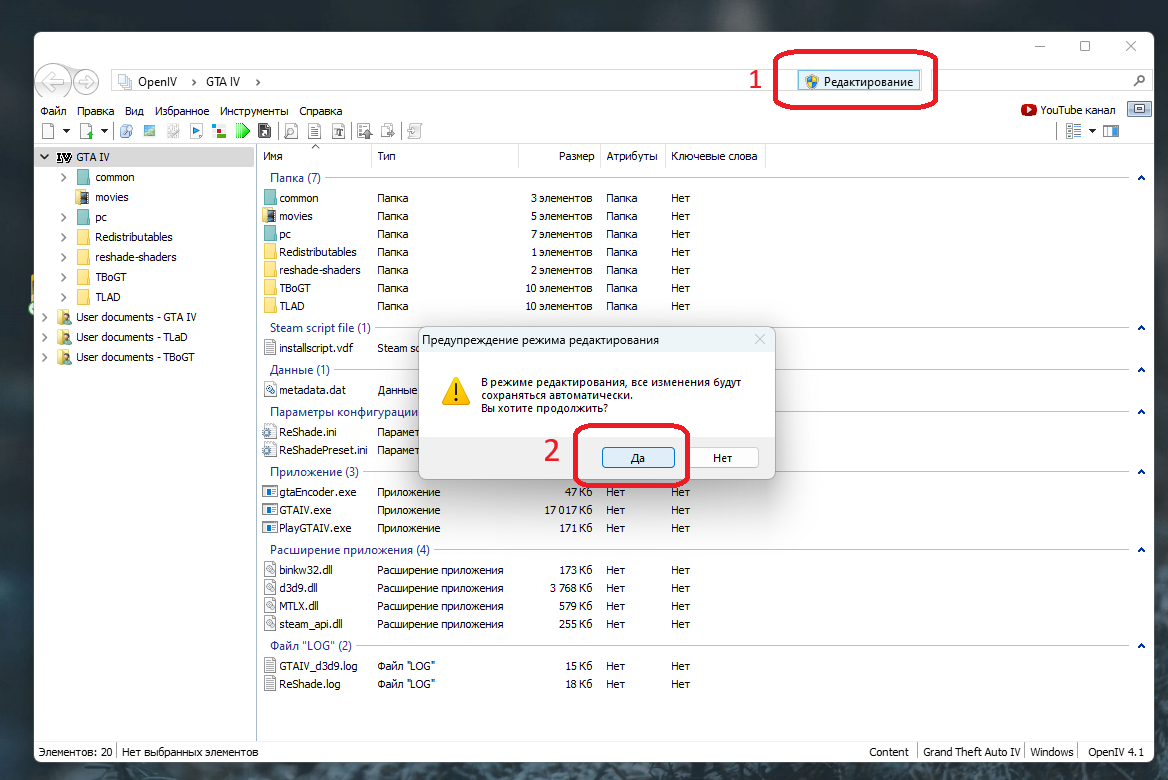Expand User documents - GTA IV node
This screenshot has width=1168, height=780.
coord(45,317)
